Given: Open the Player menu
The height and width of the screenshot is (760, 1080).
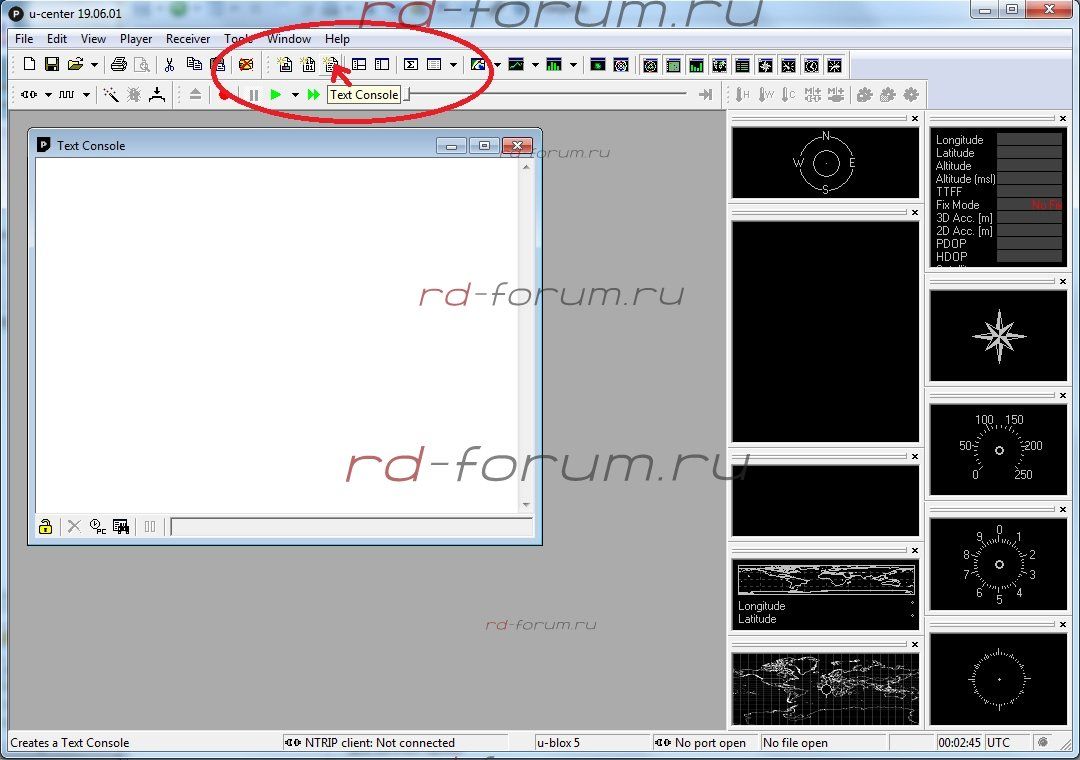Looking at the screenshot, I should [136, 39].
